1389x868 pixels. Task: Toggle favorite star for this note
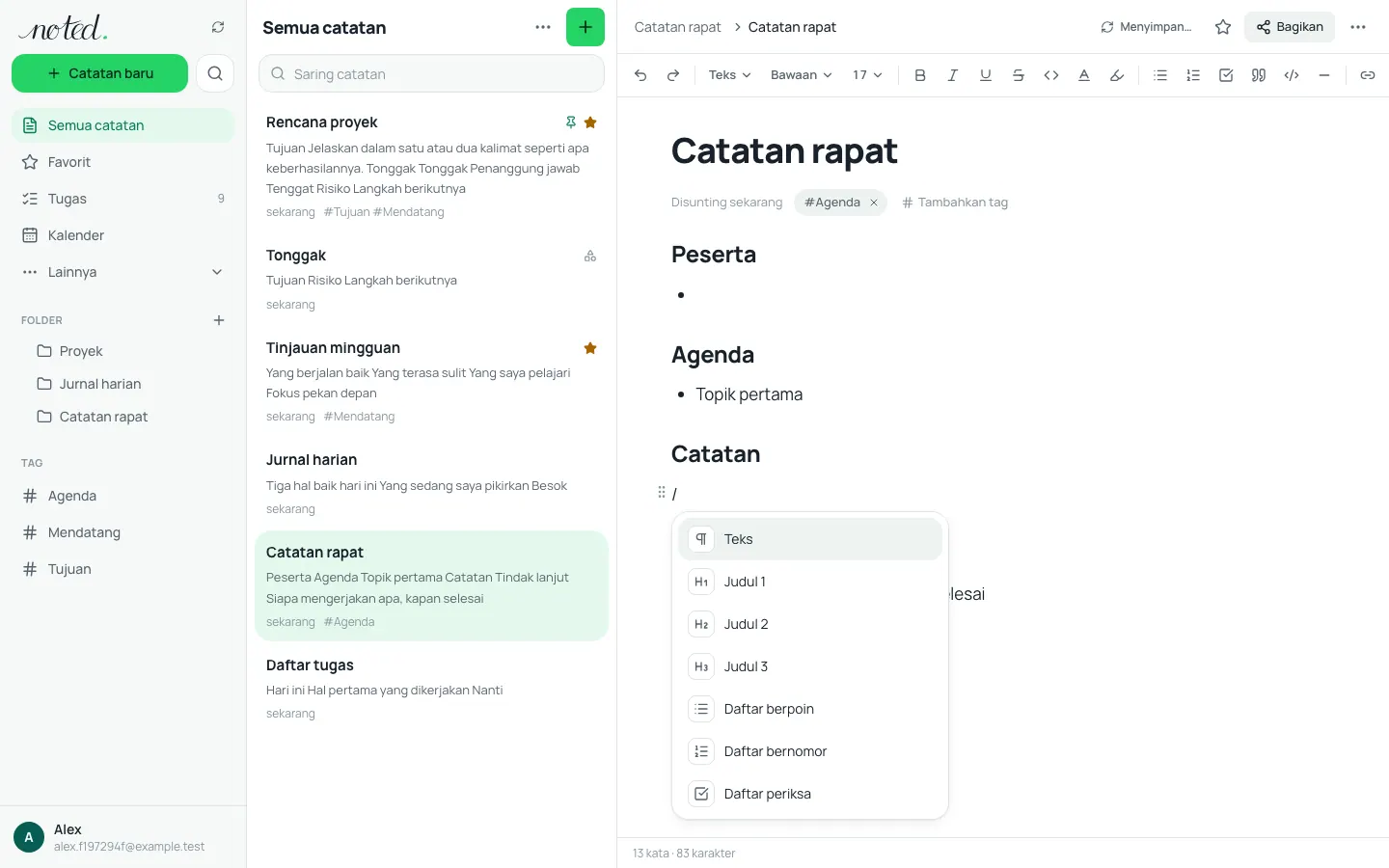[x=1223, y=27]
